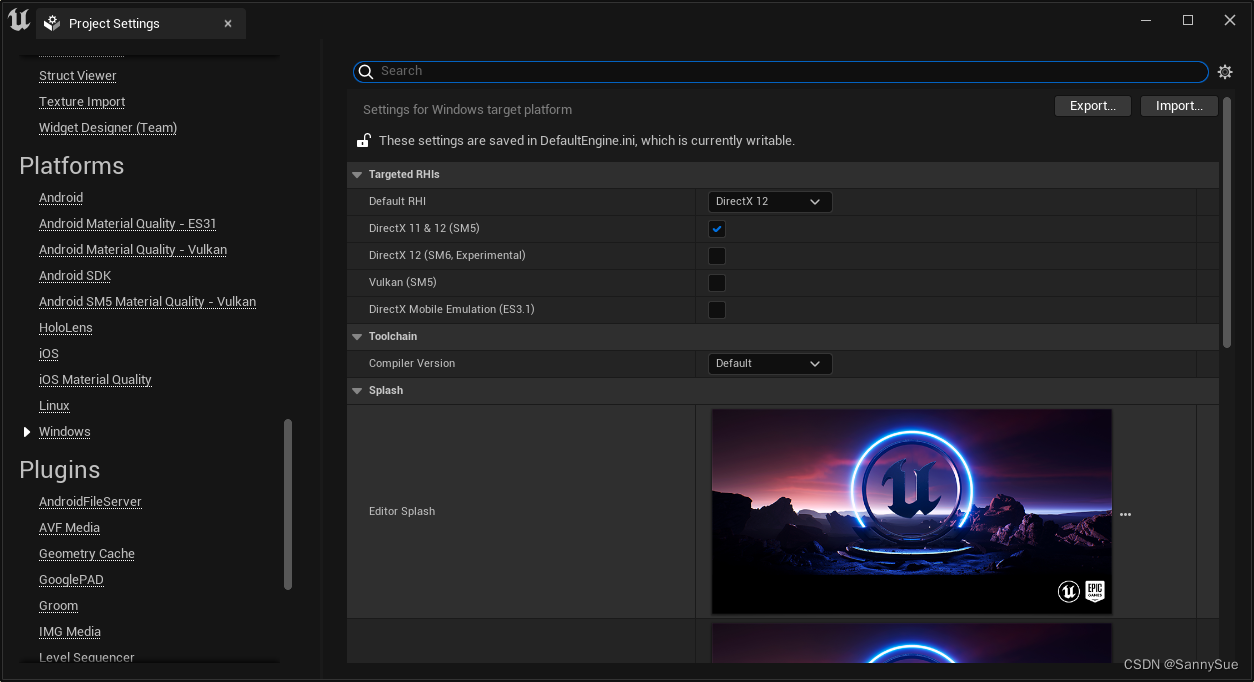
Task: Click the Project Settings tab icon
Action: tap(53, 23)
